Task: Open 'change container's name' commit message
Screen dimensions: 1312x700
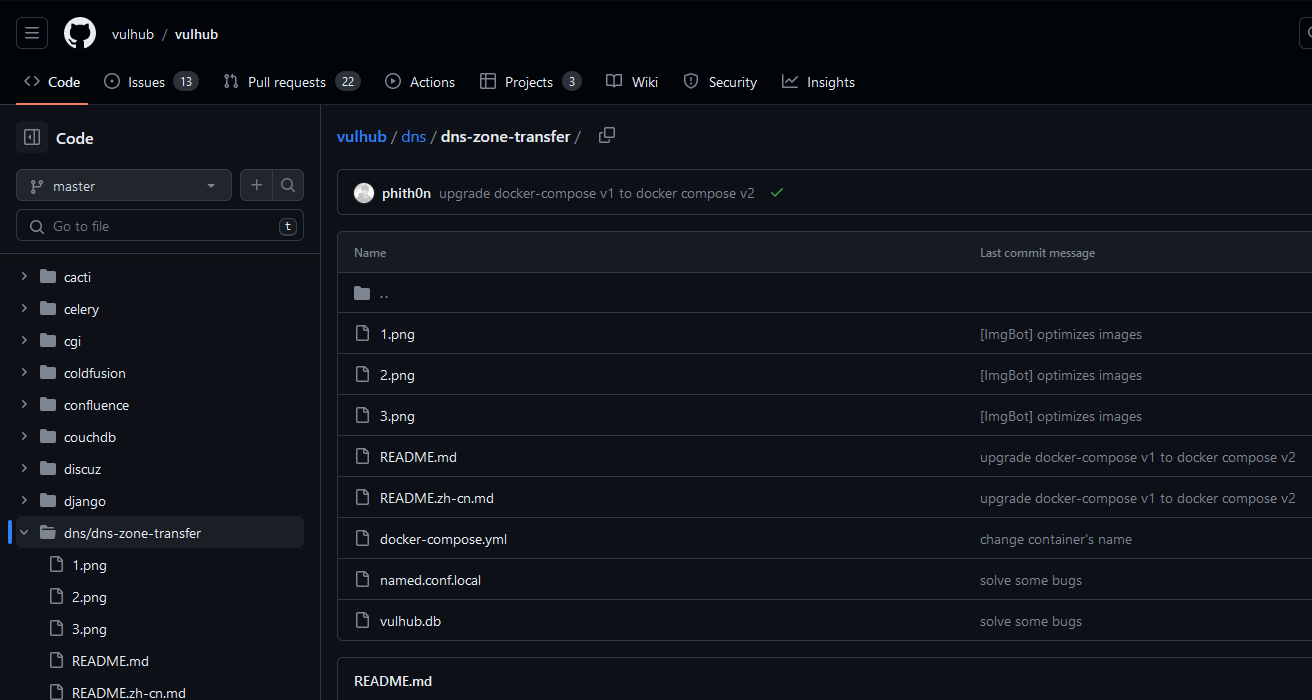Action: [x=1056, y=539]
